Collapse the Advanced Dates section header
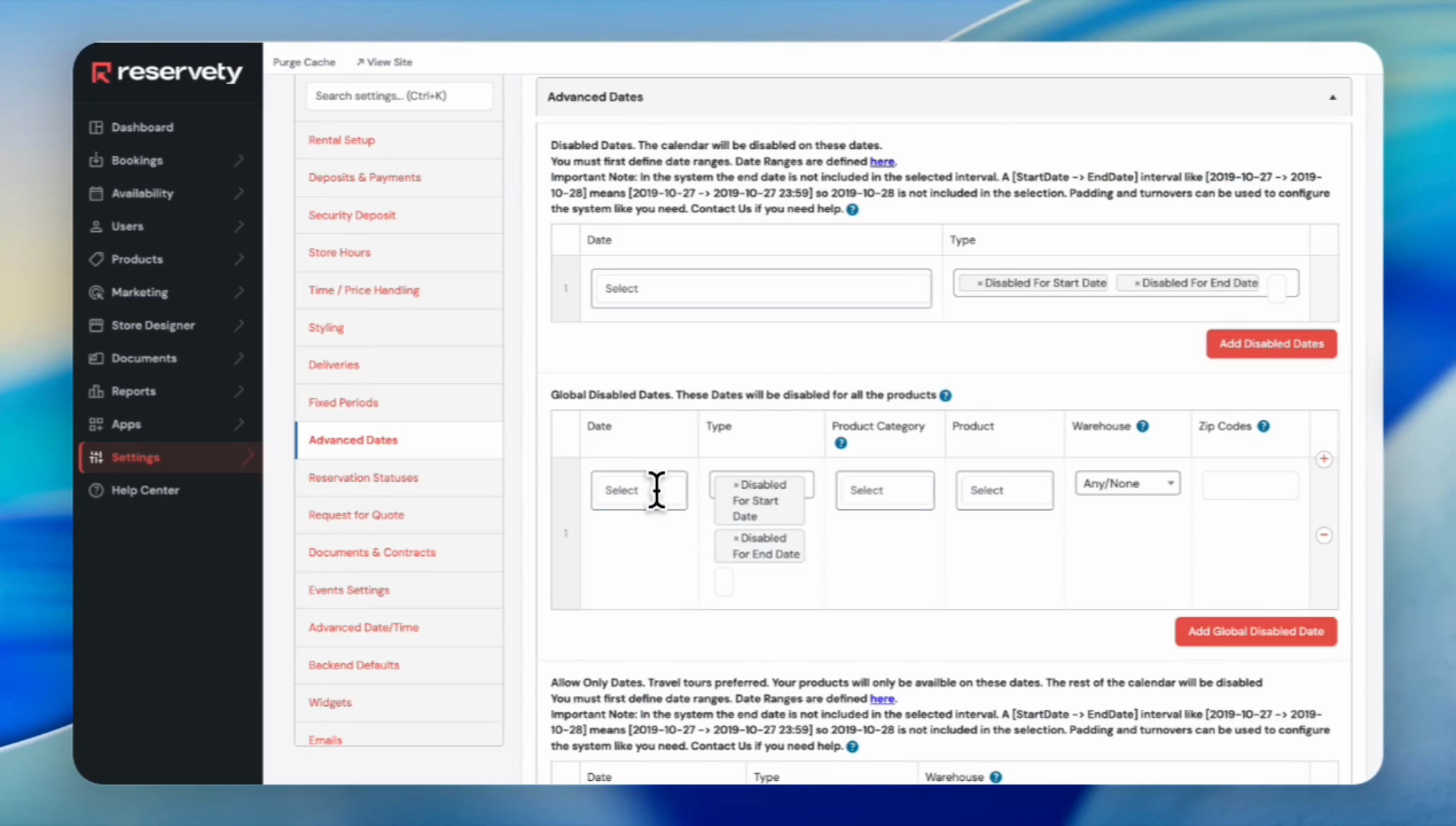The width and height of the screenshot is (1456, 826). point(1332,97)
